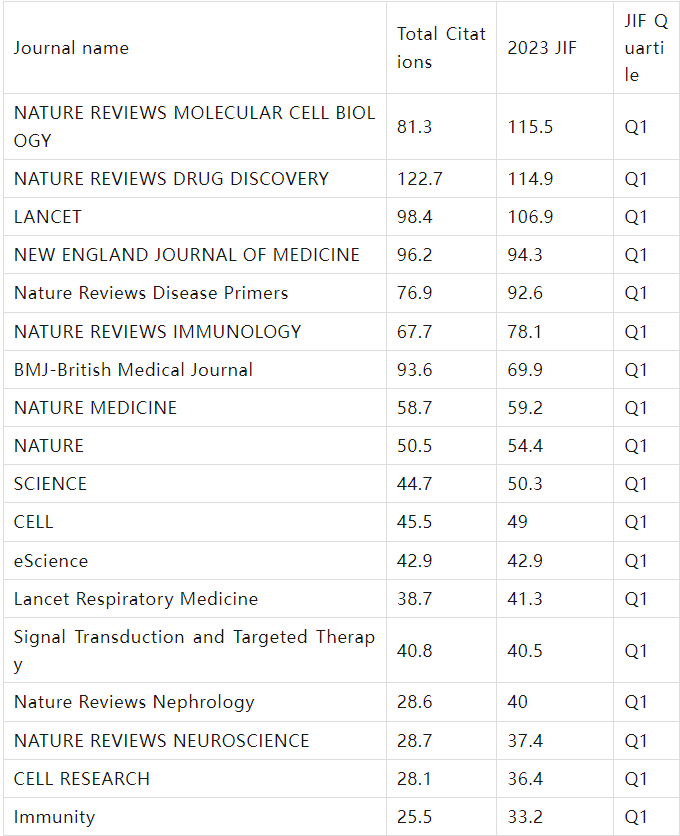This screenshot has width=680, height=836.
Task: Select the NATURE REVIEWS DRUG DISCOVERY journal name
Action: tap(171, 179)
